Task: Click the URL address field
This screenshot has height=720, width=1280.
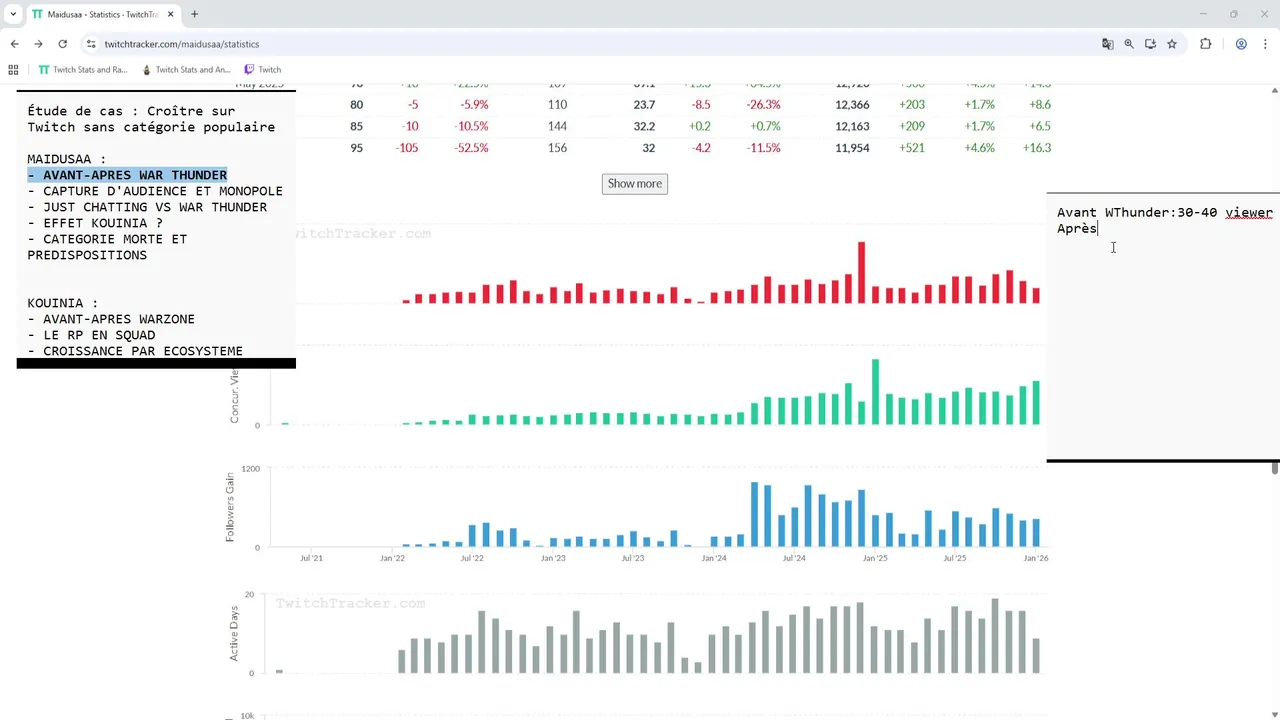Action: tap(590, 44)
